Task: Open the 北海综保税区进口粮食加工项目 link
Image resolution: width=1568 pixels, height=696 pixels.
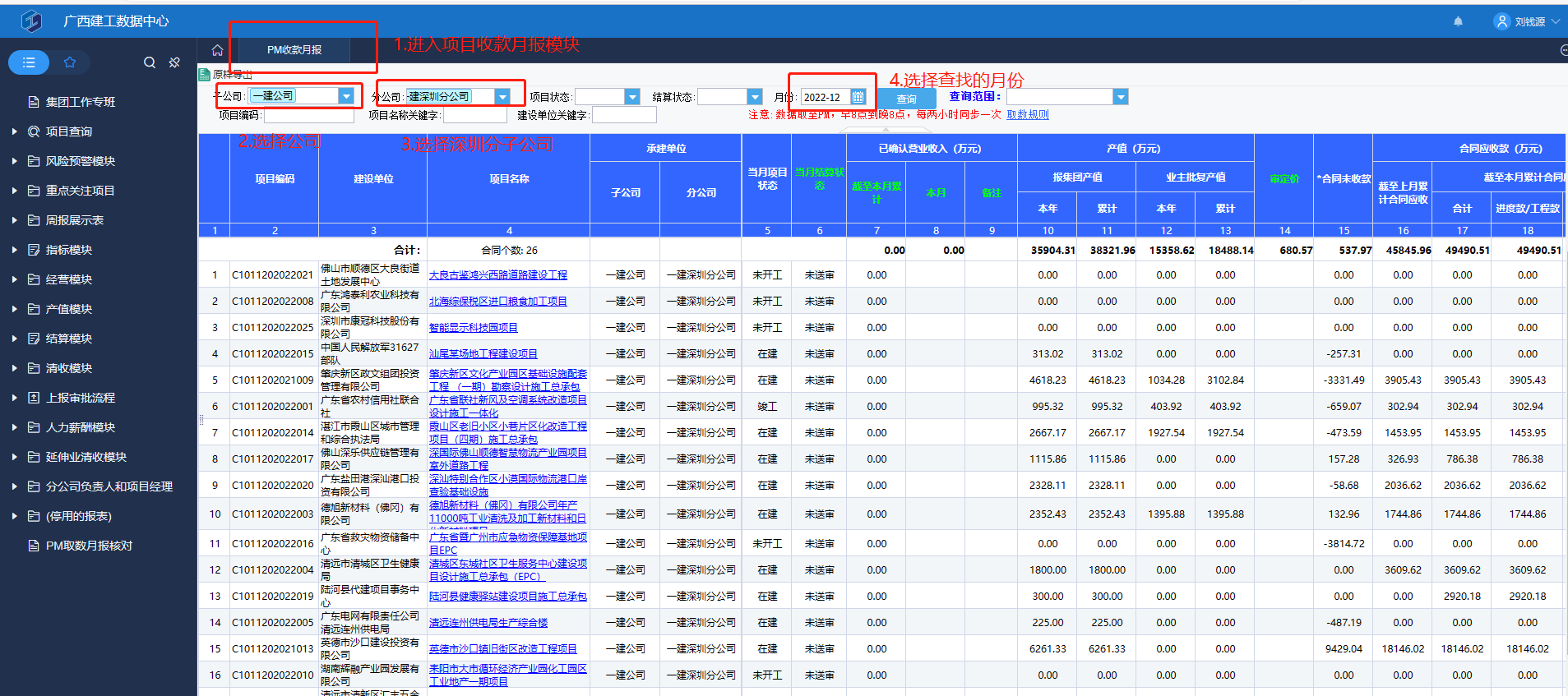Action: 498,302
